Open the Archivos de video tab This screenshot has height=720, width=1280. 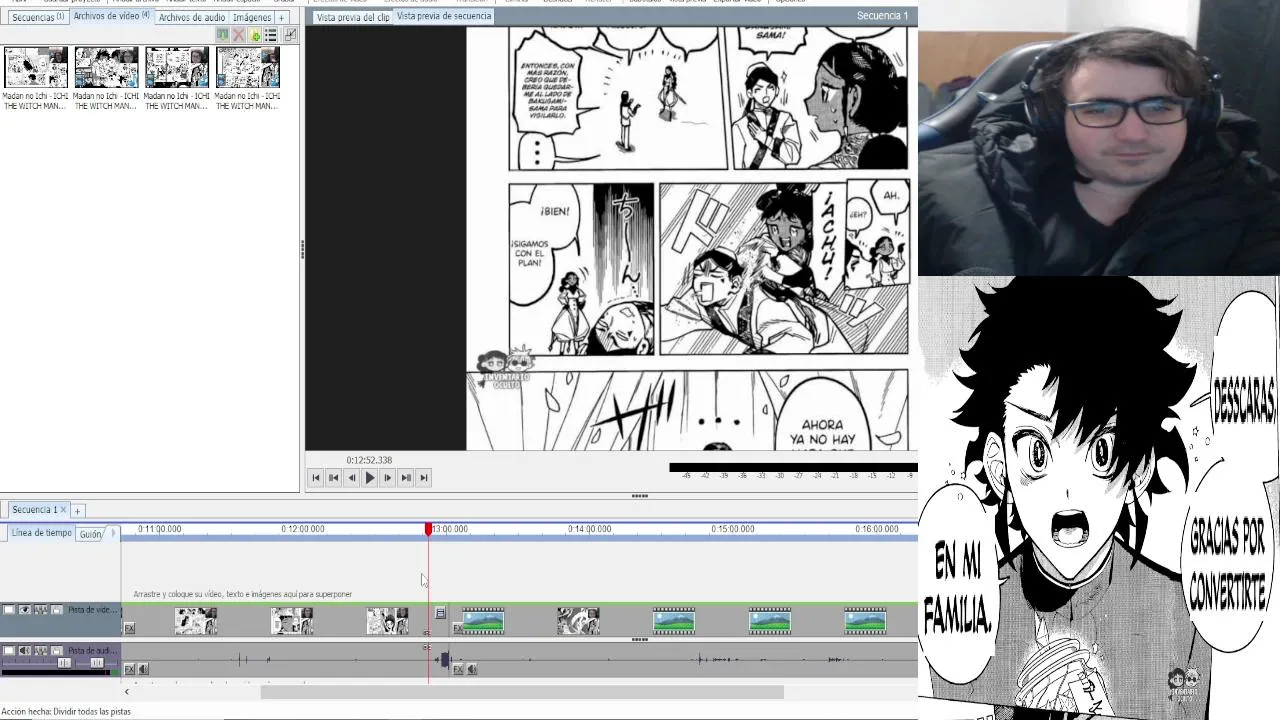tap(111, 16)
